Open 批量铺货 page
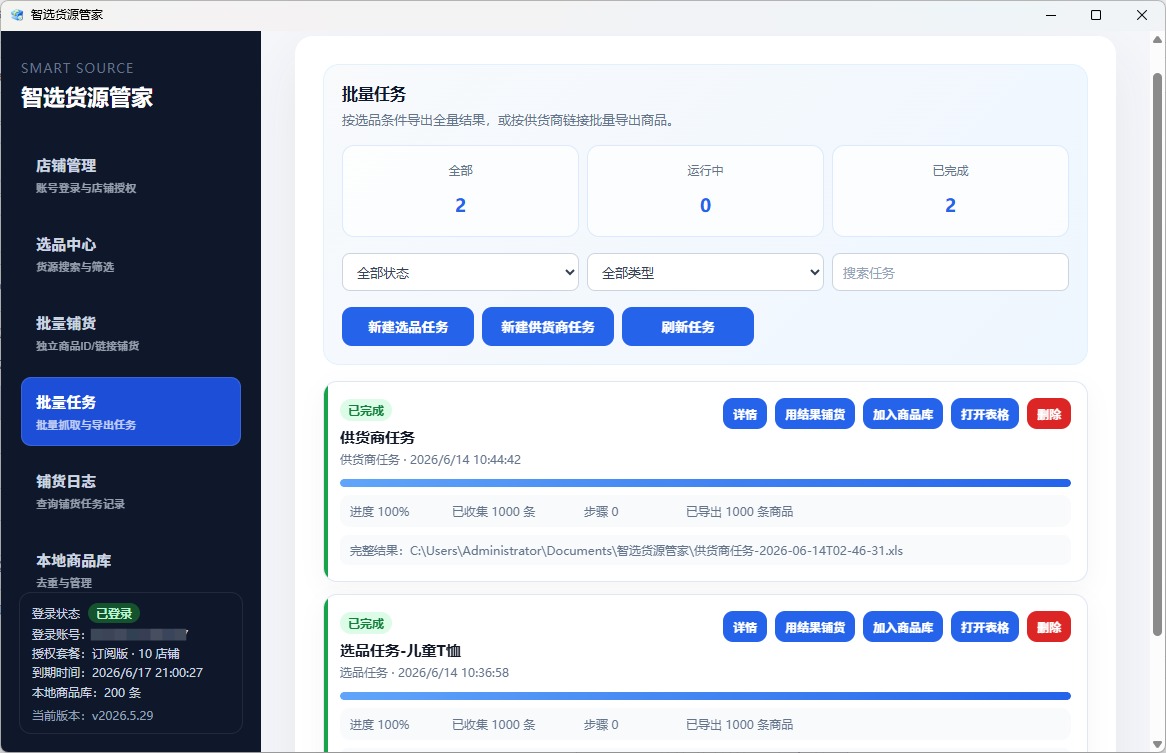The width and height of the screenshot is (1166, 753). click(131, 333)
